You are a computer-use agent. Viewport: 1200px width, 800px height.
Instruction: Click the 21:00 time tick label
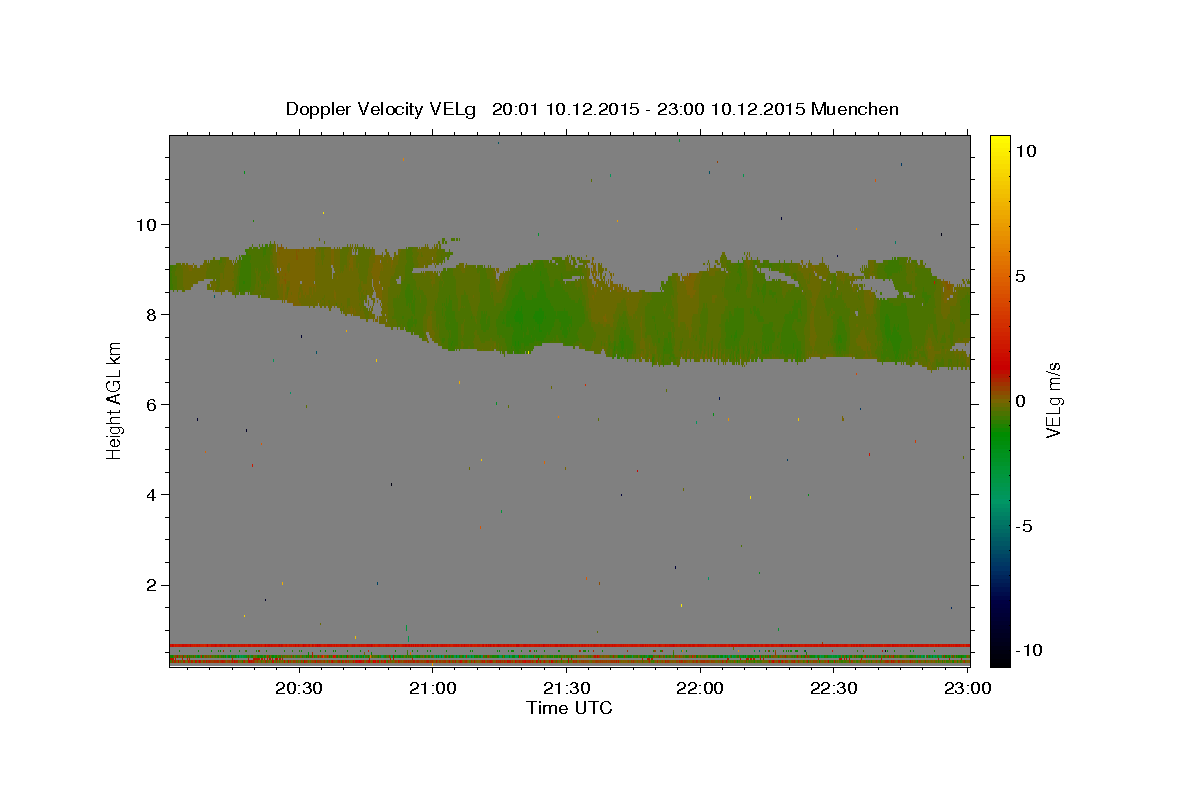[433, 688]
